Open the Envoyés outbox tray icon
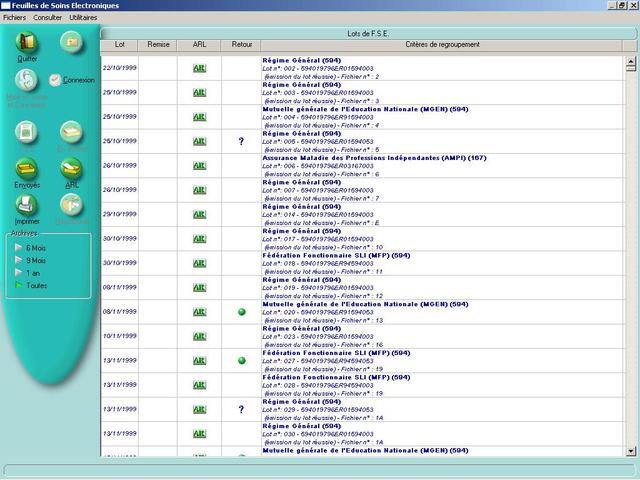The height and width of the screenshot is (480, 640). [x=27, y=169]
